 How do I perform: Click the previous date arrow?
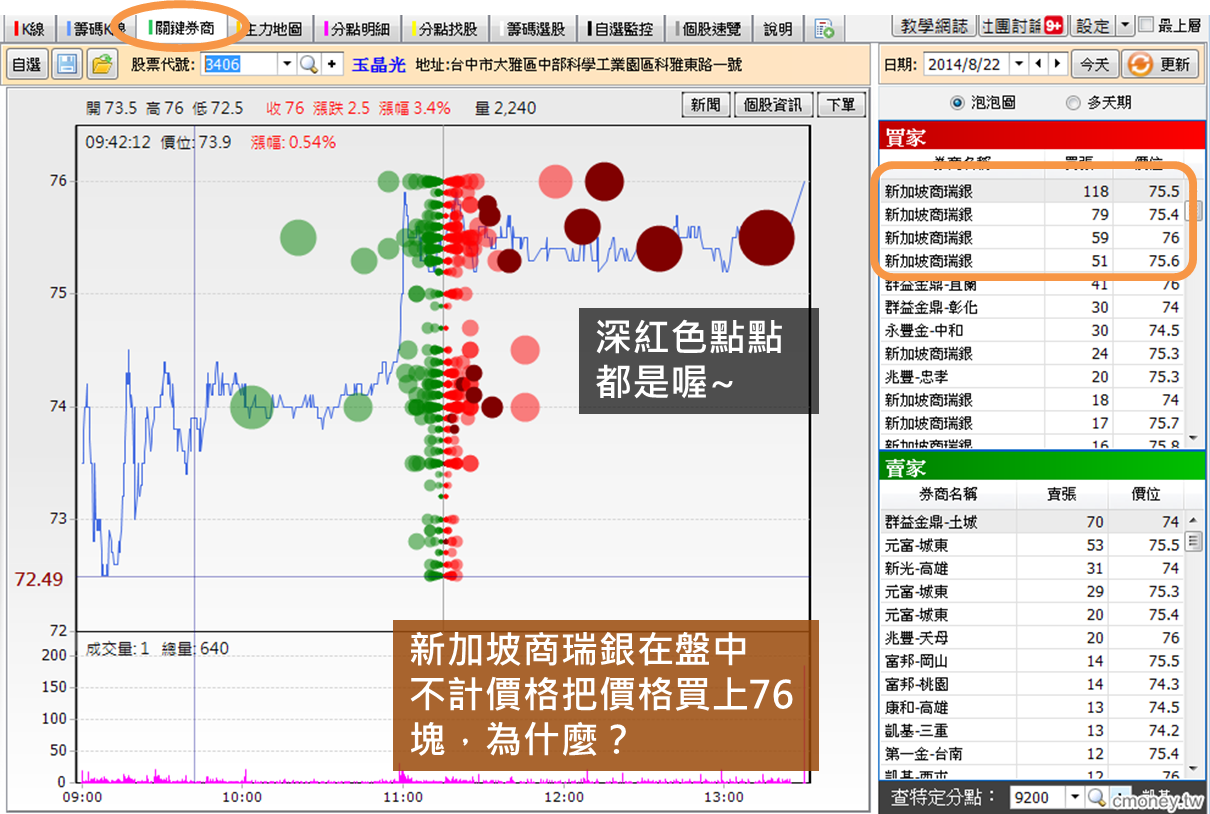(x=1038, y=64)
